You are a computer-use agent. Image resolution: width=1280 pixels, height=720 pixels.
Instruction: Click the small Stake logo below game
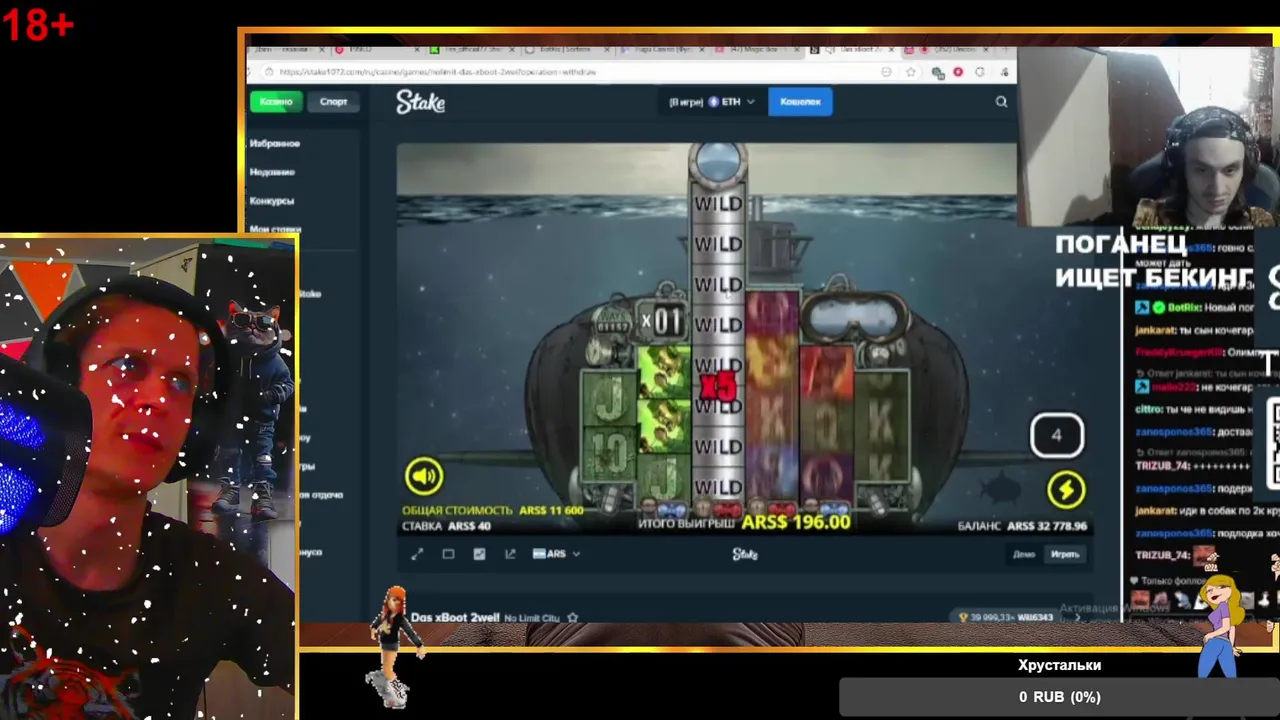[745, 554]
